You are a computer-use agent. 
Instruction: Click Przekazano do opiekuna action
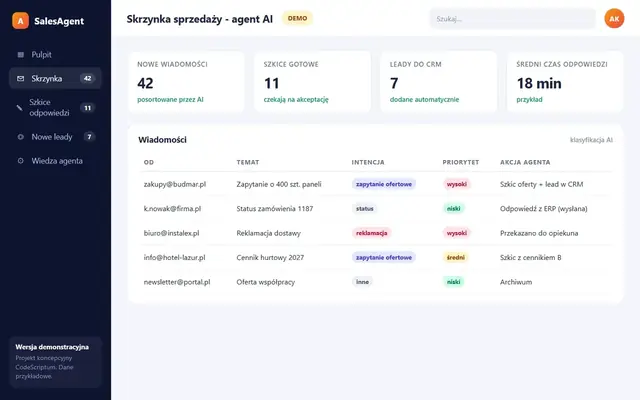click(x=539, y=233)
